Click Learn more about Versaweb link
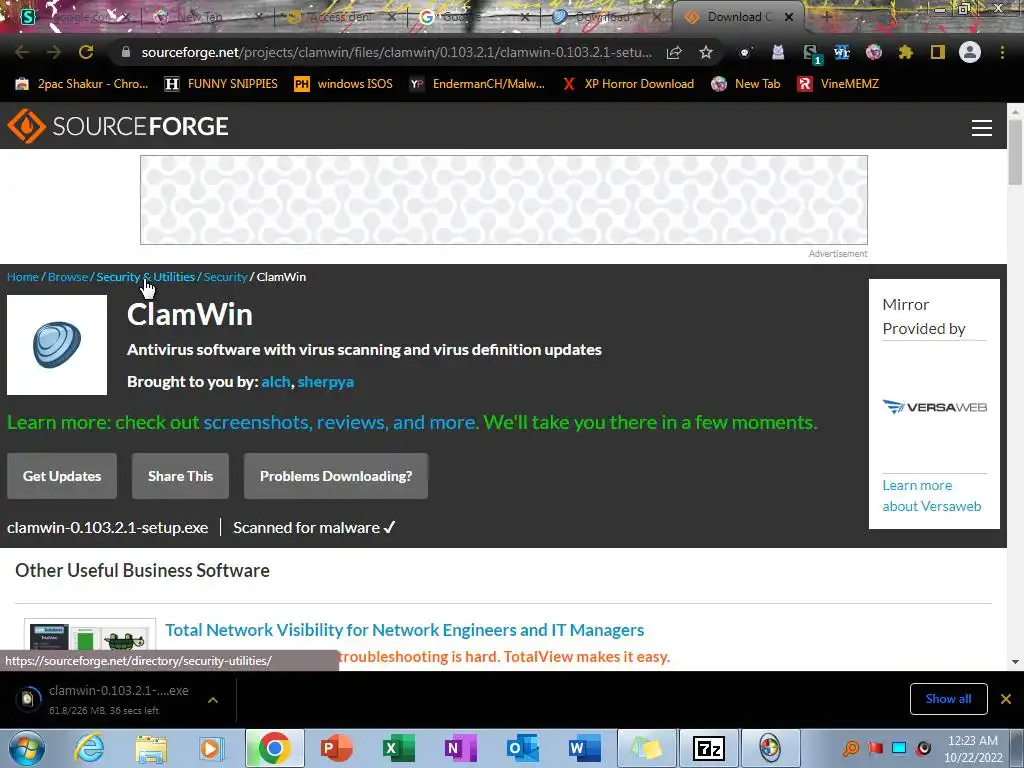Image resolution: width=1024 pixels, height=768 pixels. coord(932,496)
